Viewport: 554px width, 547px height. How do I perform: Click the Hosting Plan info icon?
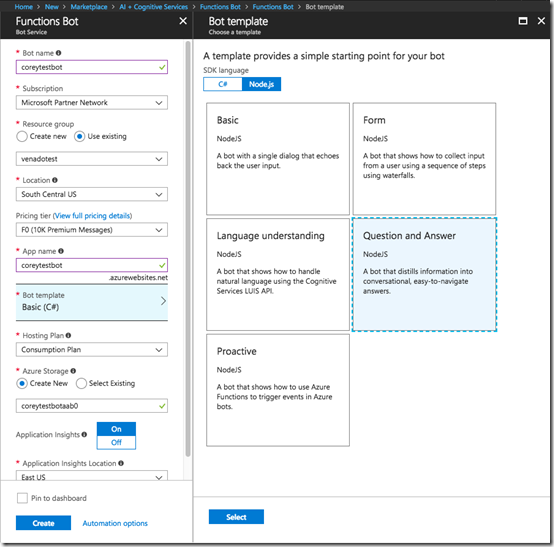[68, 335]
